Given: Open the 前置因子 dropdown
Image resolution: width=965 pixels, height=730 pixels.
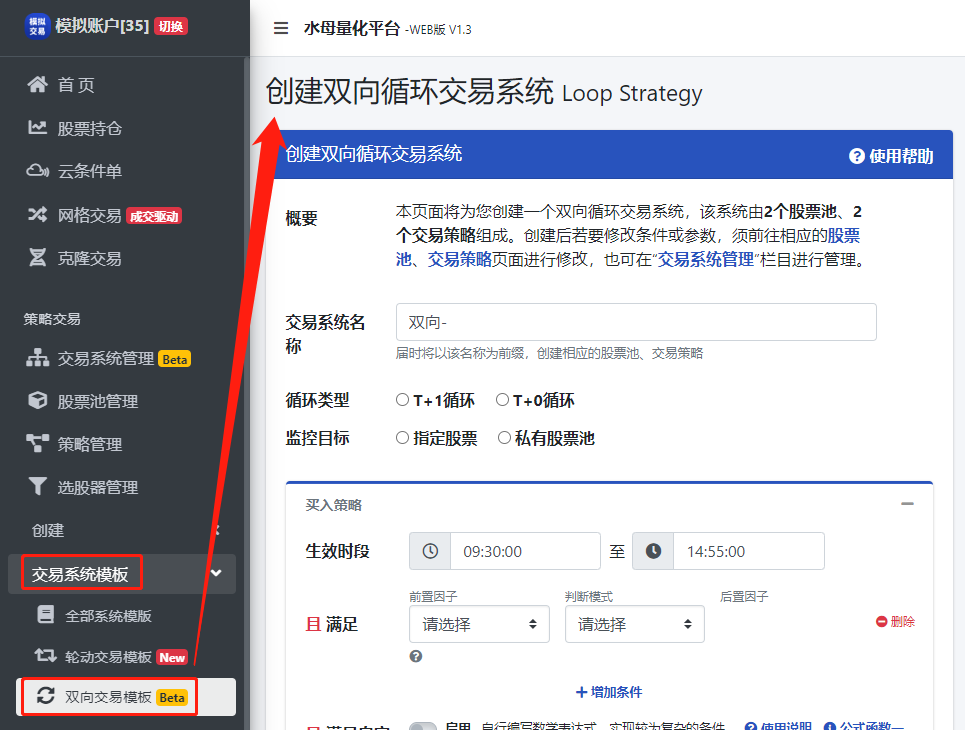Looking at the screenshot, I should coord(479,624).
